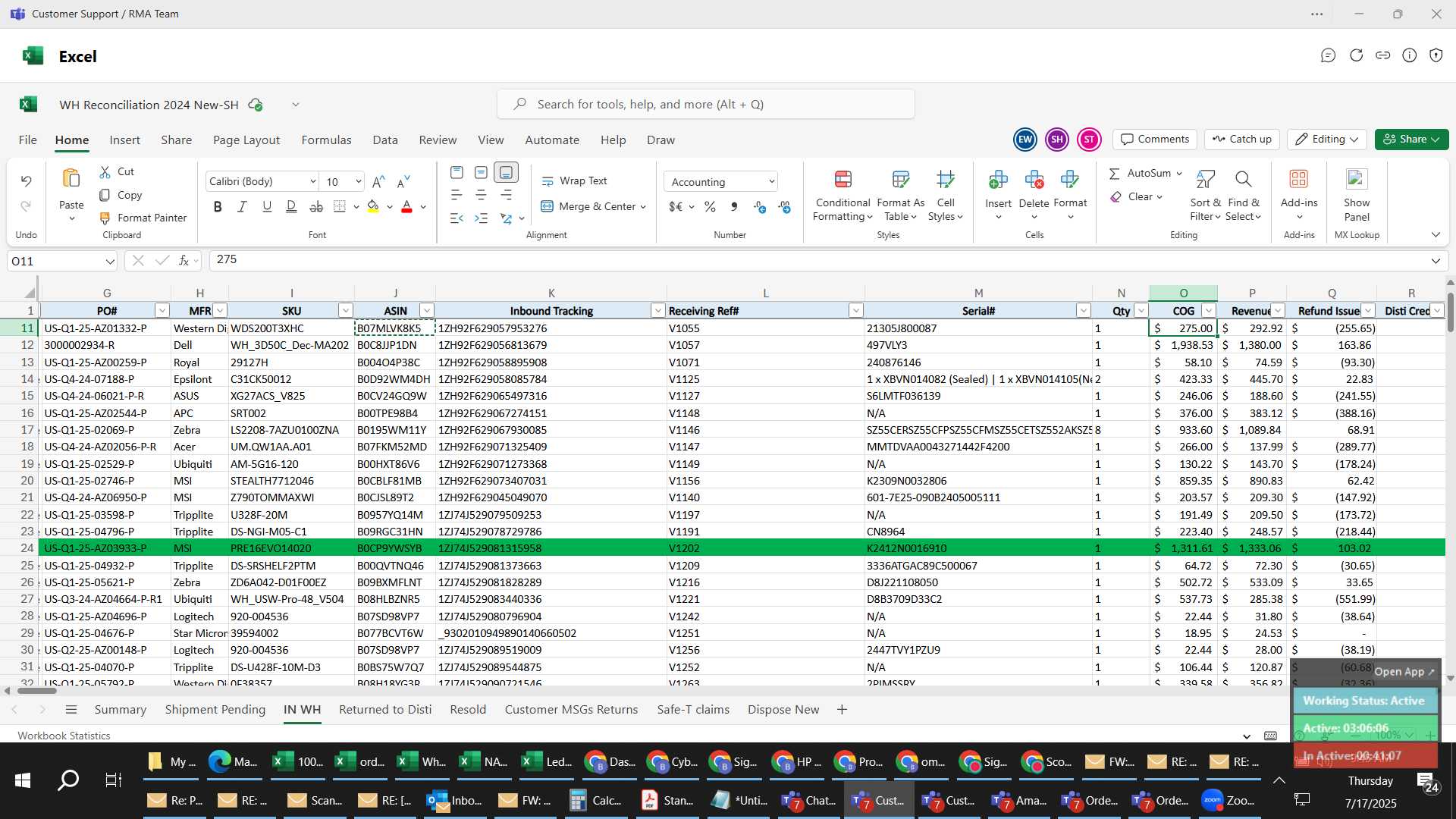Toggle the PO# column filter

(162, 311)
